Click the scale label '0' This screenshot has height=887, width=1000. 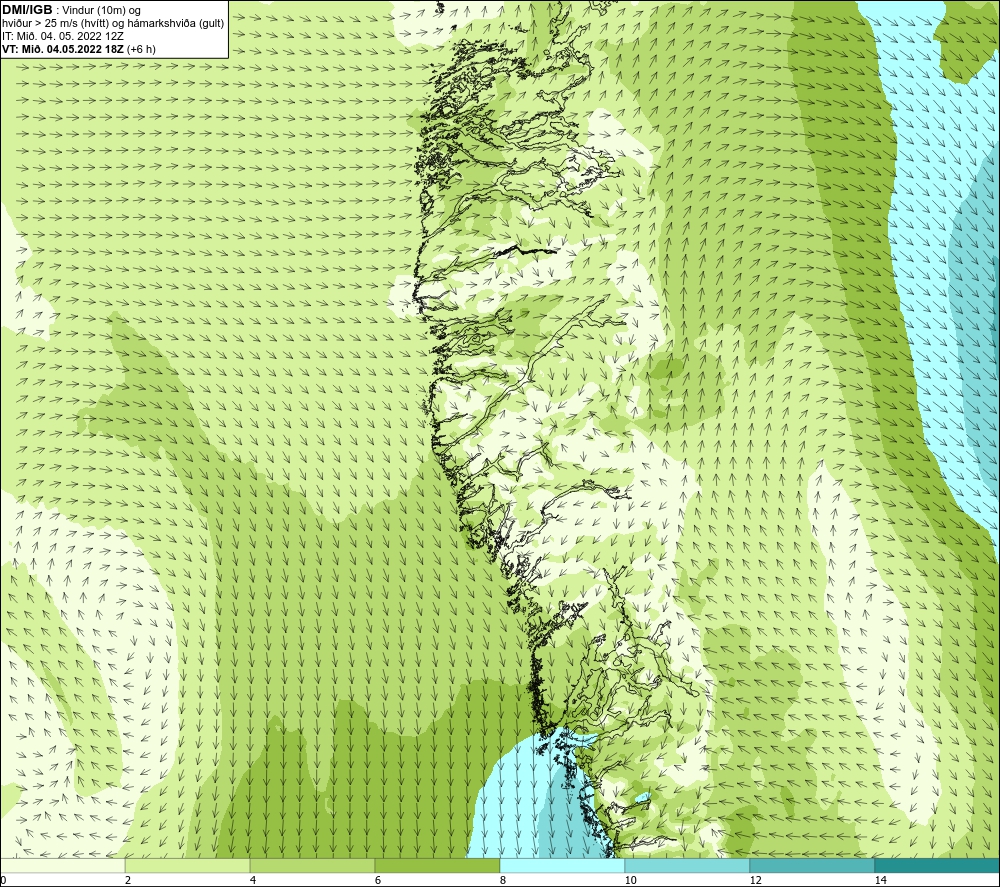click(x=3, y=881)
